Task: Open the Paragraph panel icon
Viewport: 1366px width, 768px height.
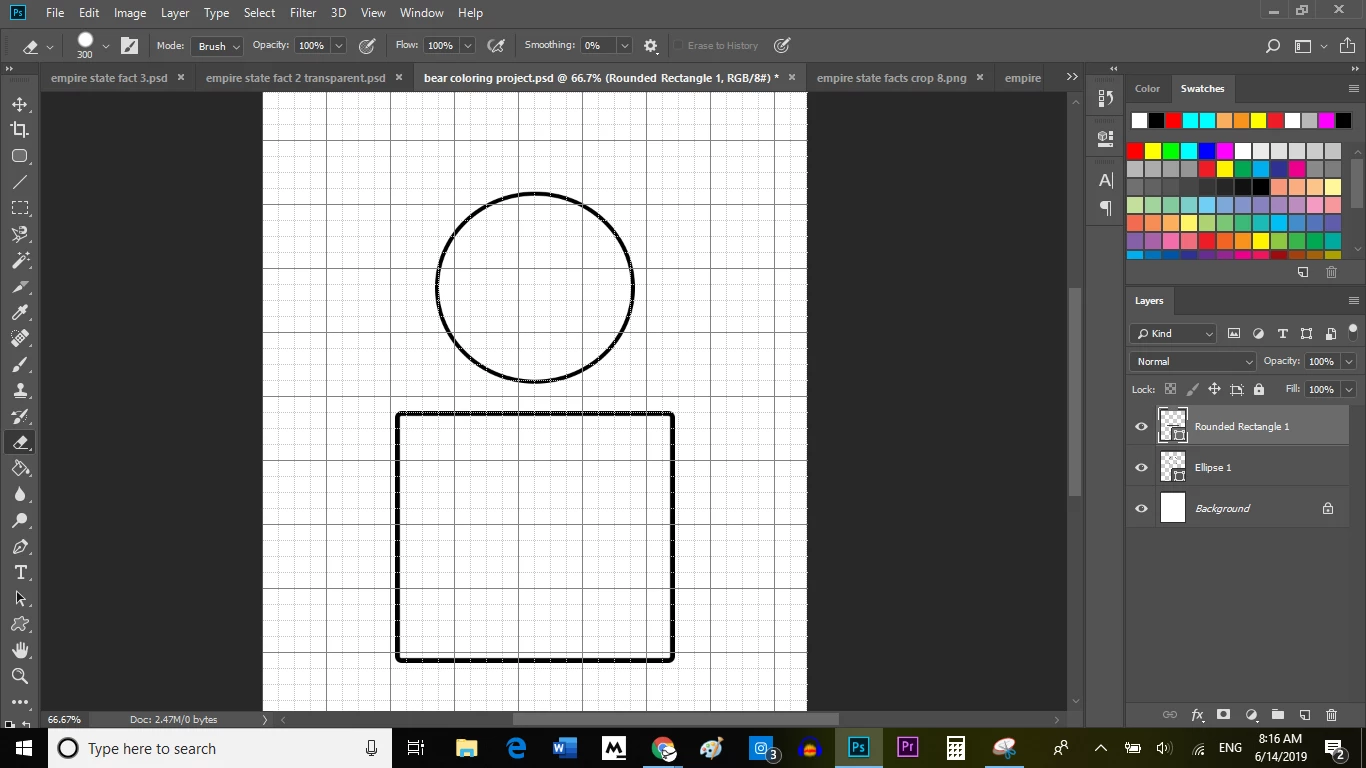Action: (1105, 208)
